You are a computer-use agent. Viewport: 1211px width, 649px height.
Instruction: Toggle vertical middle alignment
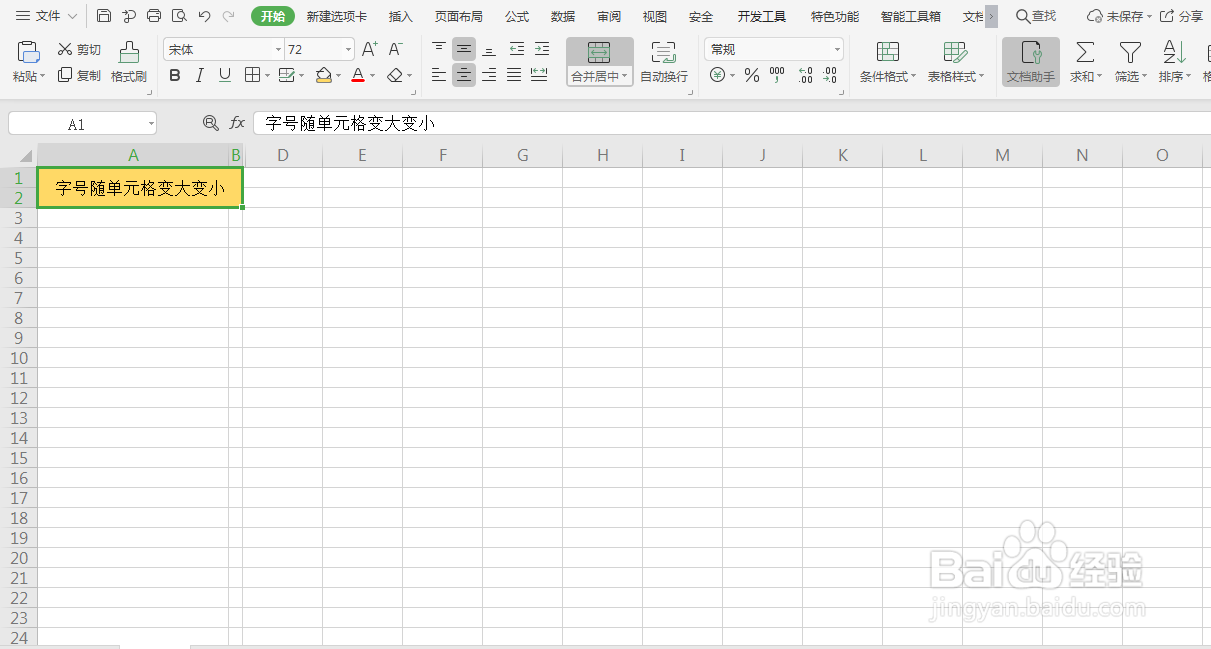(x=464, y=49)
